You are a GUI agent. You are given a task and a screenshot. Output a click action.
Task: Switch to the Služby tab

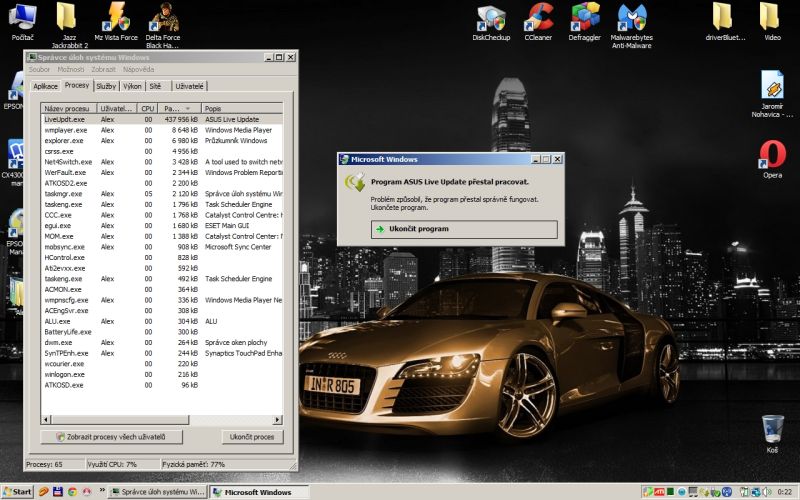pos(106,87)
